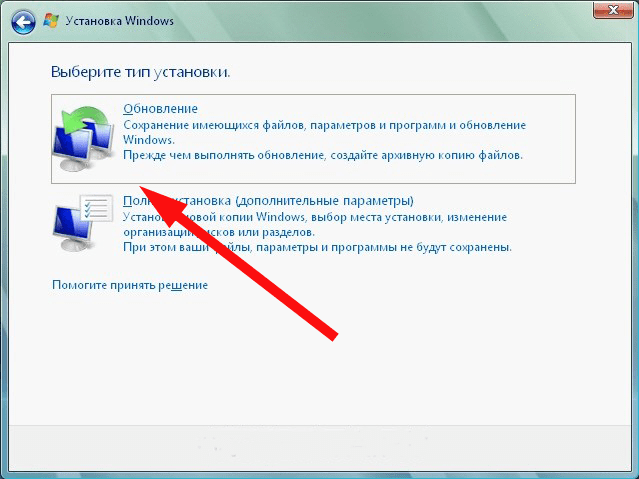639x479 pixels.
Task: Click the heading Выберите тип установки
Action: point(141,72)
